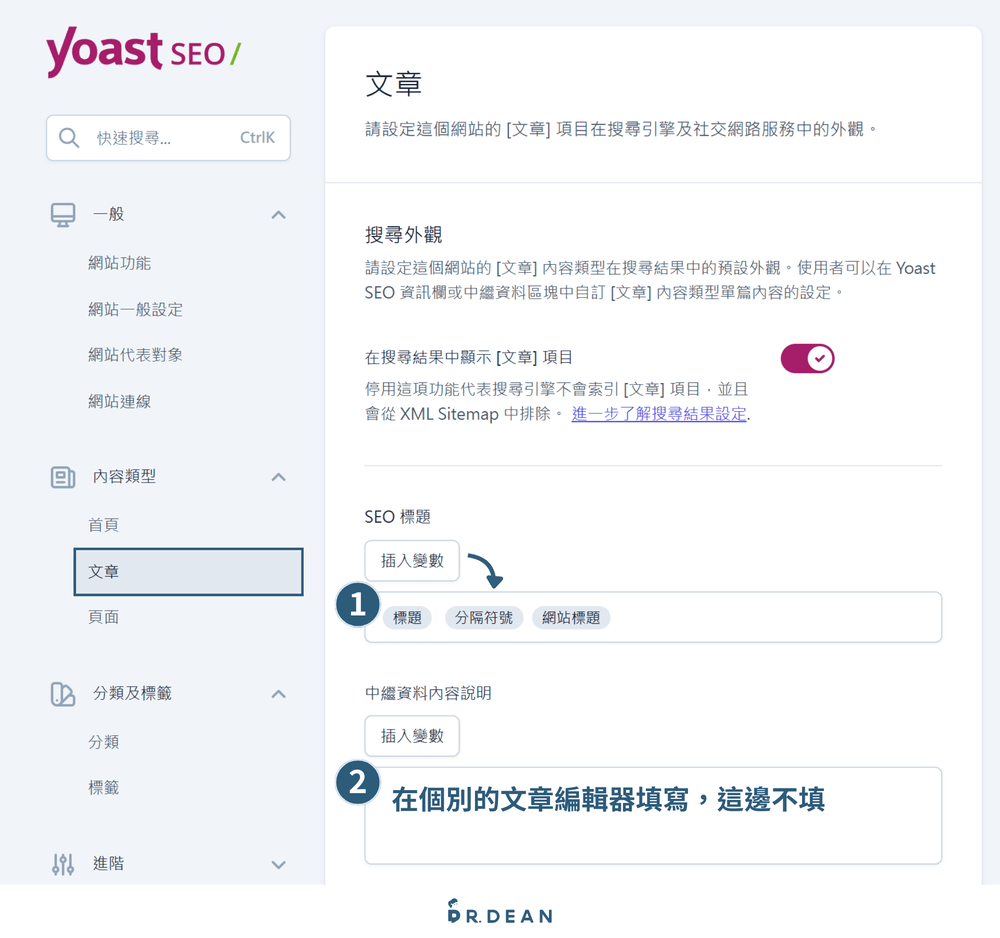Disable showing 文章 in search results

pos(807,358)
